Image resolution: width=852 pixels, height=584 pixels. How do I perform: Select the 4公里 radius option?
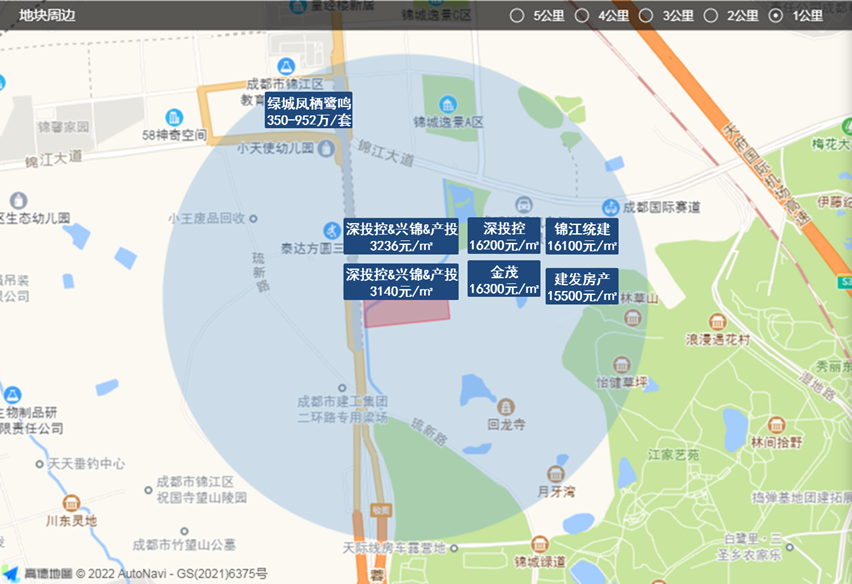[x=582, y=16]
